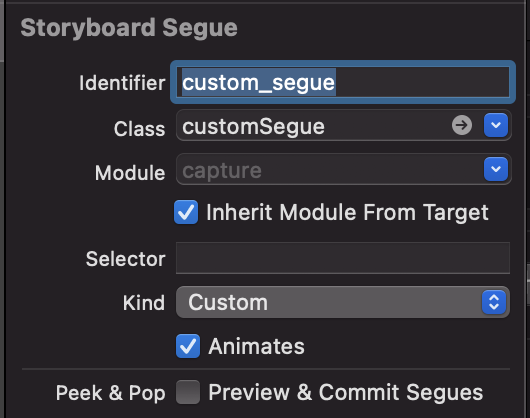Click the Selector label

pyautogui.click(x=125, y=259)
